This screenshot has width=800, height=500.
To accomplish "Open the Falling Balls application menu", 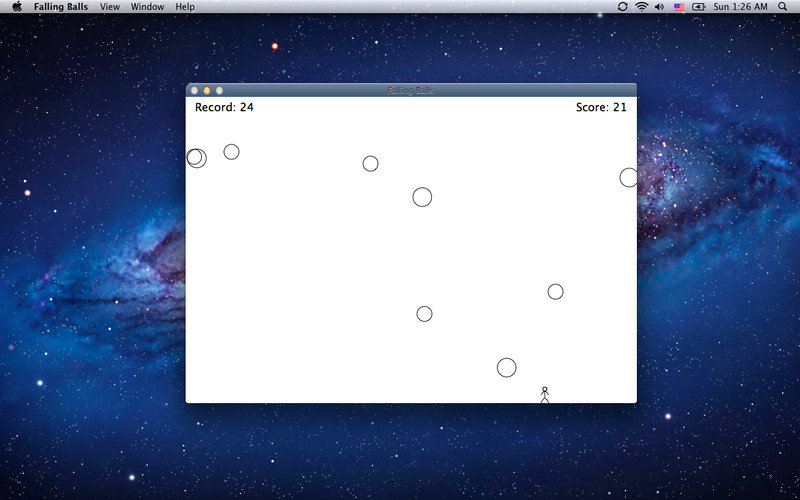I will click(60, 7).
